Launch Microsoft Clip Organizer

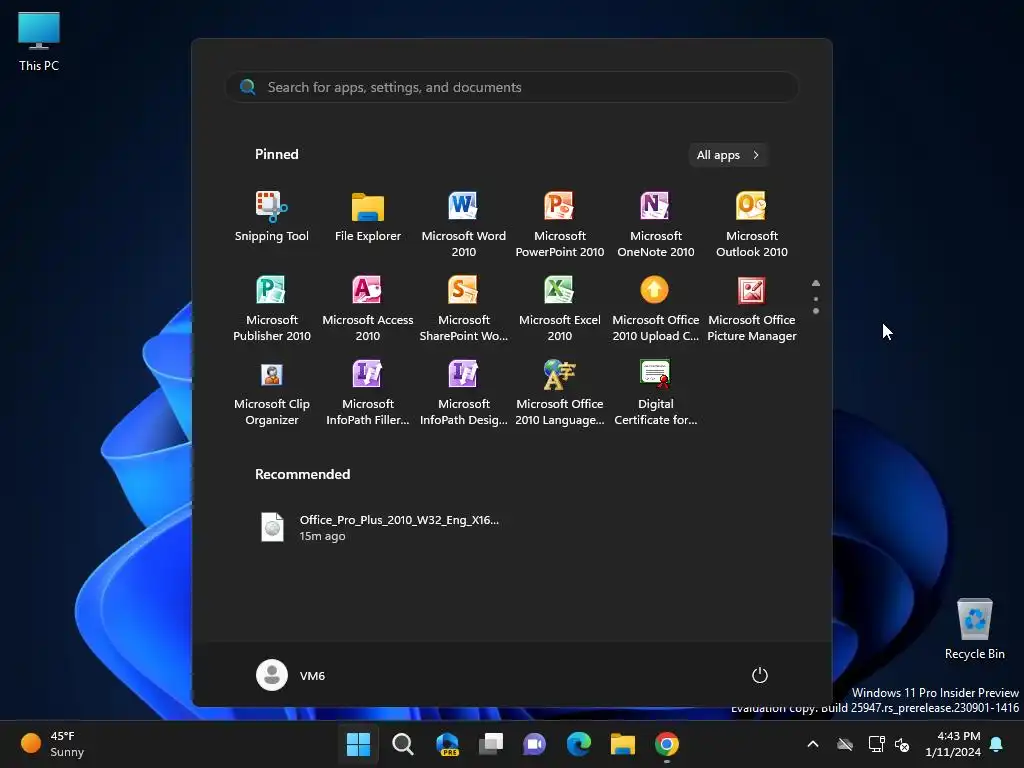[x=272, y=392]
